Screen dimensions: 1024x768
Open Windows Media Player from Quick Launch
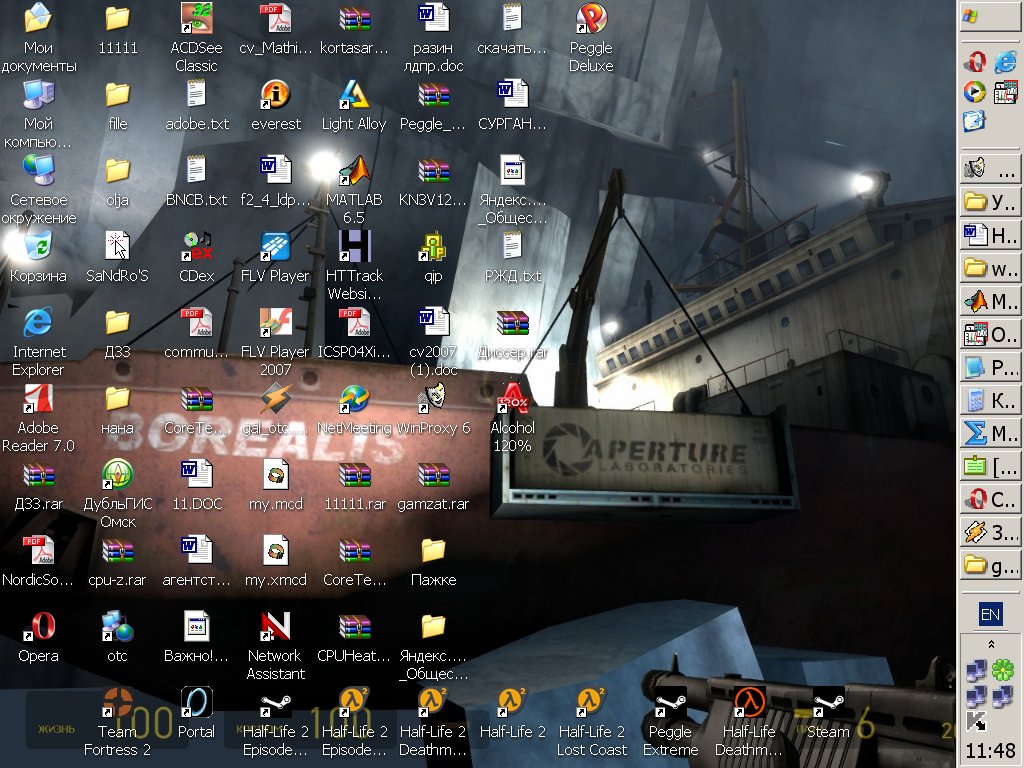click(x=976, y=92)
